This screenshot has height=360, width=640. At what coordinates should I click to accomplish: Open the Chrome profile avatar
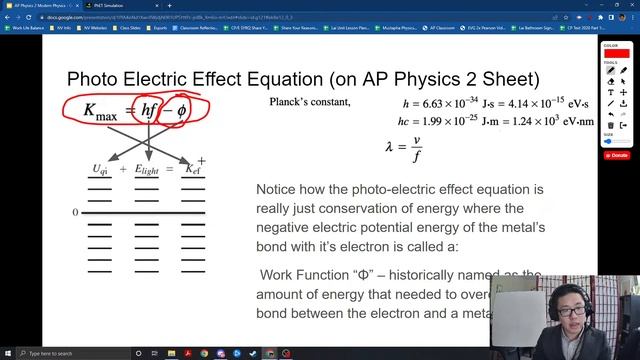[622, 18]
